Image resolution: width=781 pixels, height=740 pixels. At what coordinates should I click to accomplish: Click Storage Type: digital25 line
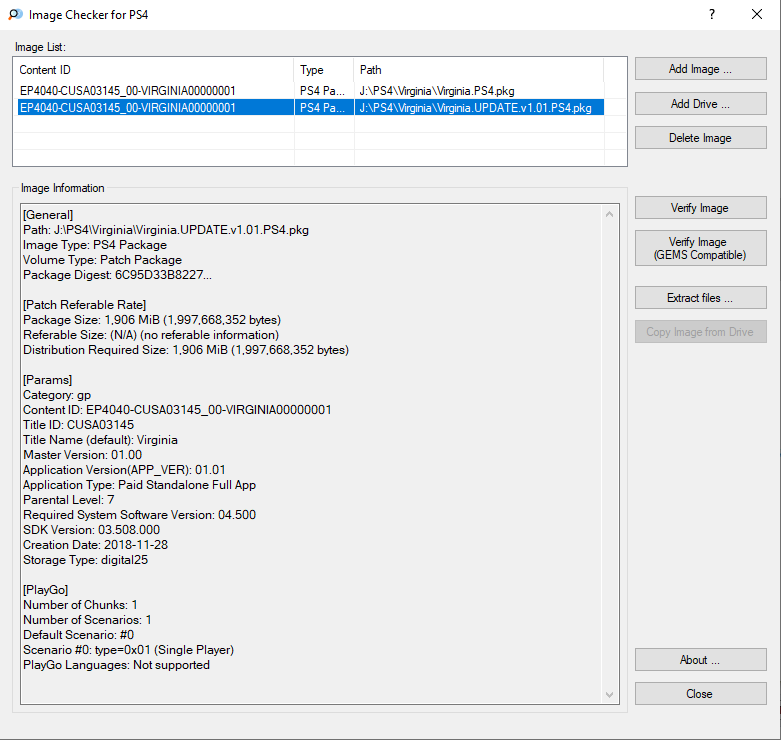(85, 560)
